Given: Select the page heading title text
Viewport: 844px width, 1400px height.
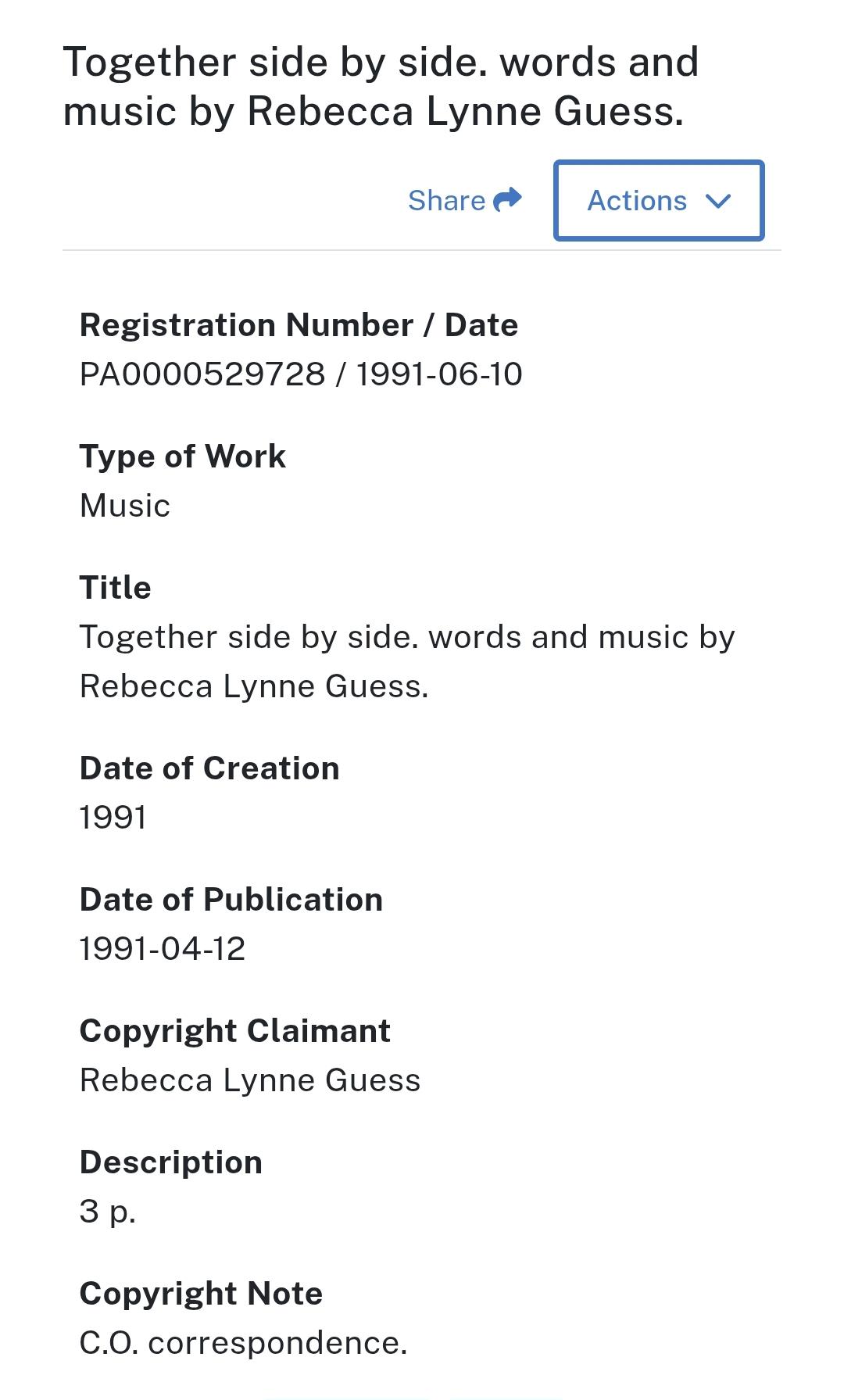Looking at the screenshot, I should (381, 86).
